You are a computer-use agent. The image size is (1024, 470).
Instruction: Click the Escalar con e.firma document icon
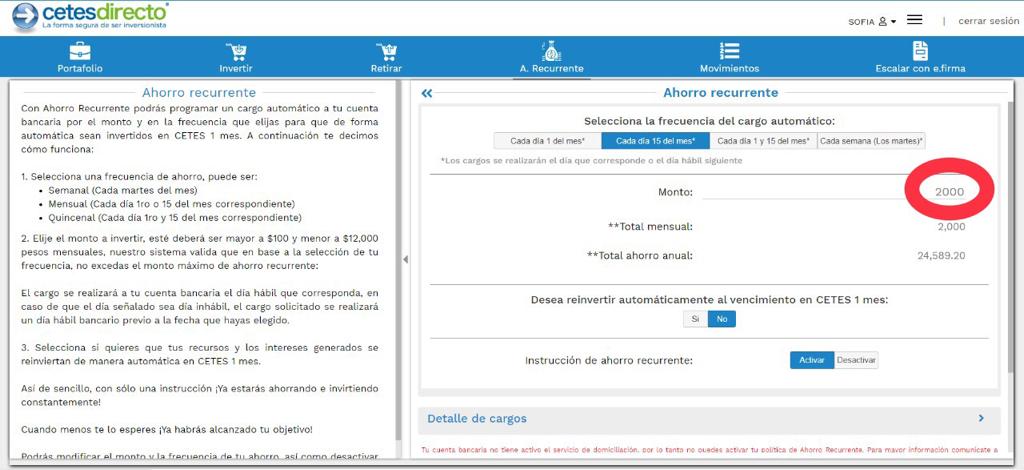point(920,51)
